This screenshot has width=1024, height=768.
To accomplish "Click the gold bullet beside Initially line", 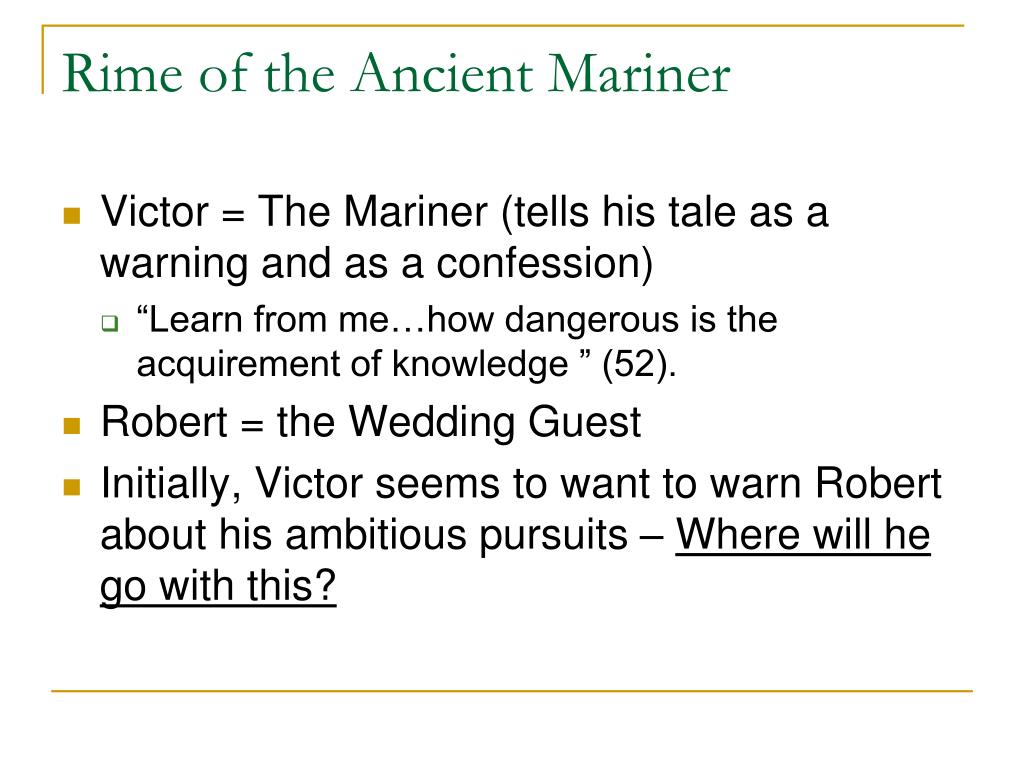I will 72,487.
